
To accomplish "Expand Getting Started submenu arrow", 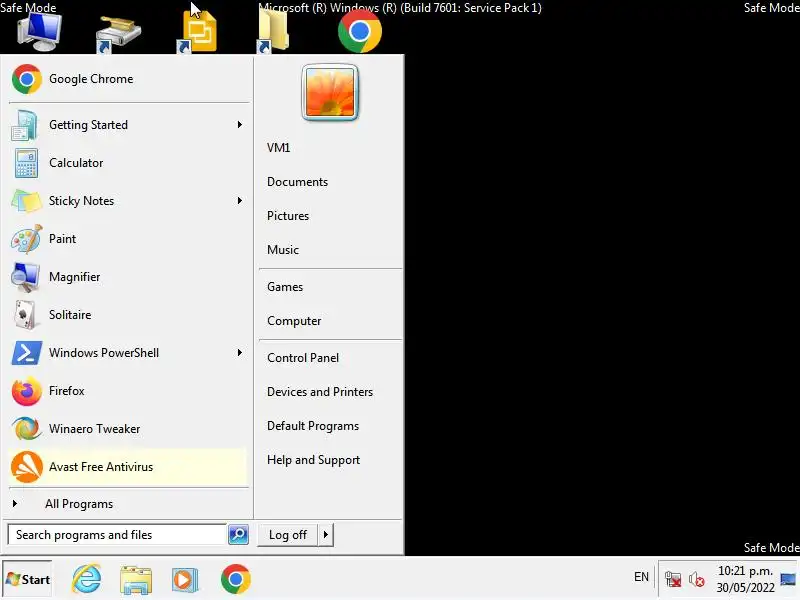I will pyautogui.click(x=239, y=125).
